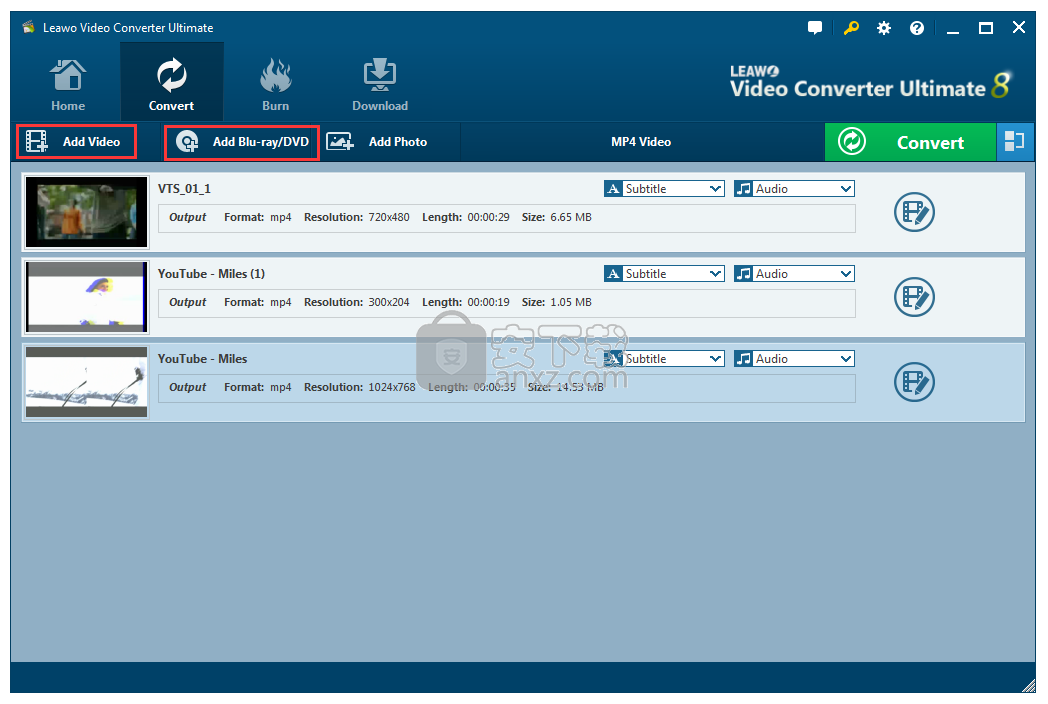The image size is (1048, 704).
Task: Expand Subtitle dropdown for VTS_01_1
Action: tap(664, 189)
